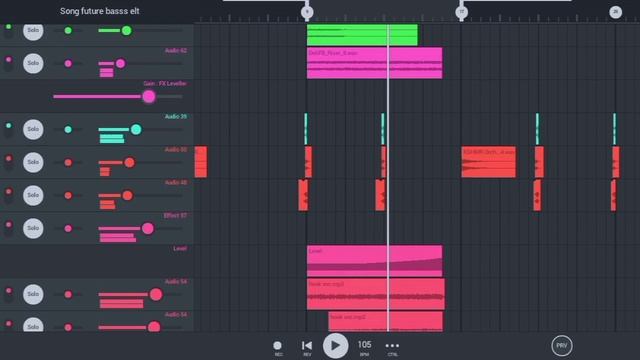Image resolution: width=640 pixels, height=360 pixels.
Task: Select the large clip on upper Audio 54
Action: click(376, 294)
